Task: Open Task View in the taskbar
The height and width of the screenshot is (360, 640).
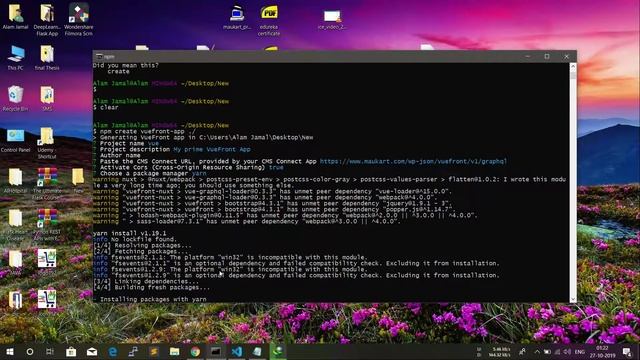Action: 50,351
